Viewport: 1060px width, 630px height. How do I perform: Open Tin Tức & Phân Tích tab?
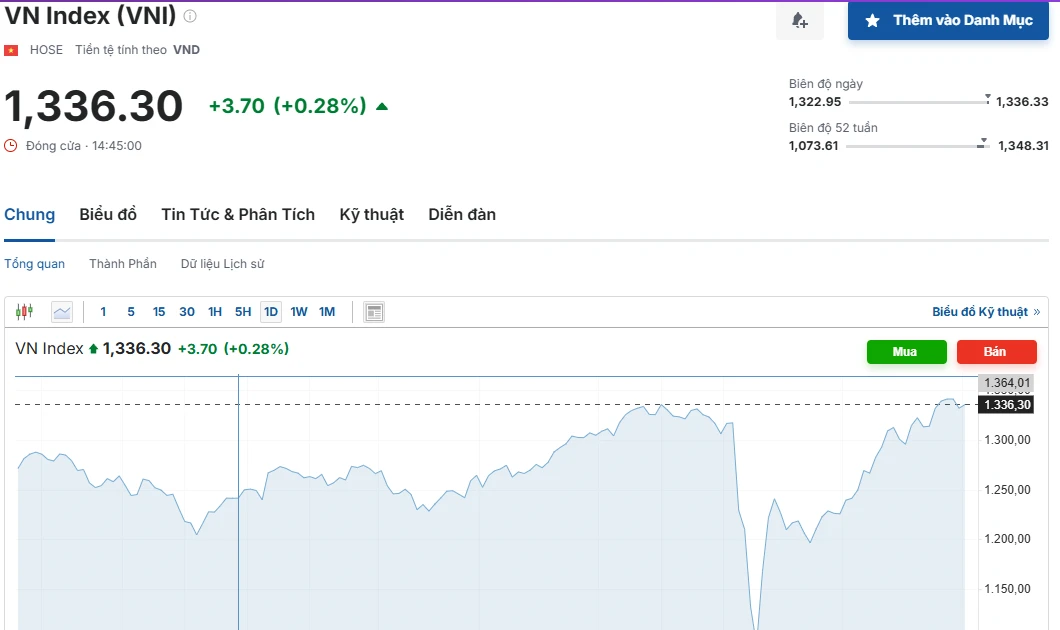(x=238, y=214)
